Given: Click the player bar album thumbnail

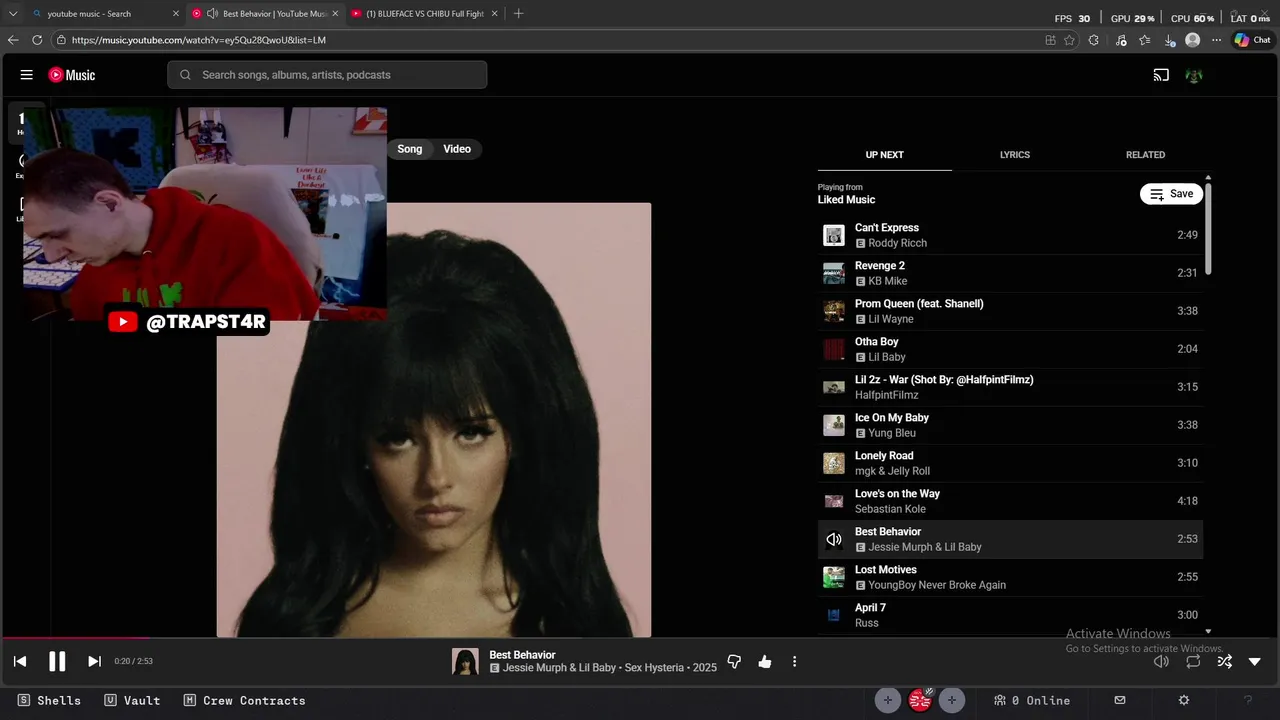Looking at the screenshot, I should (x=465, y=661).
